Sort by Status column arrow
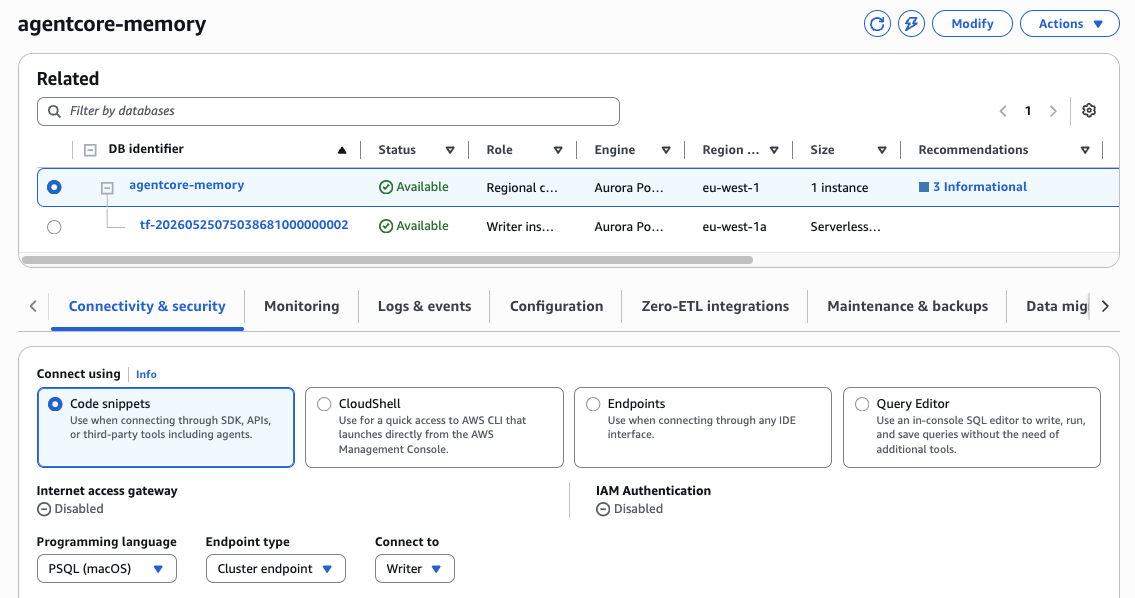Viewport: 1135px width, 598px height. tap(450, 150)
